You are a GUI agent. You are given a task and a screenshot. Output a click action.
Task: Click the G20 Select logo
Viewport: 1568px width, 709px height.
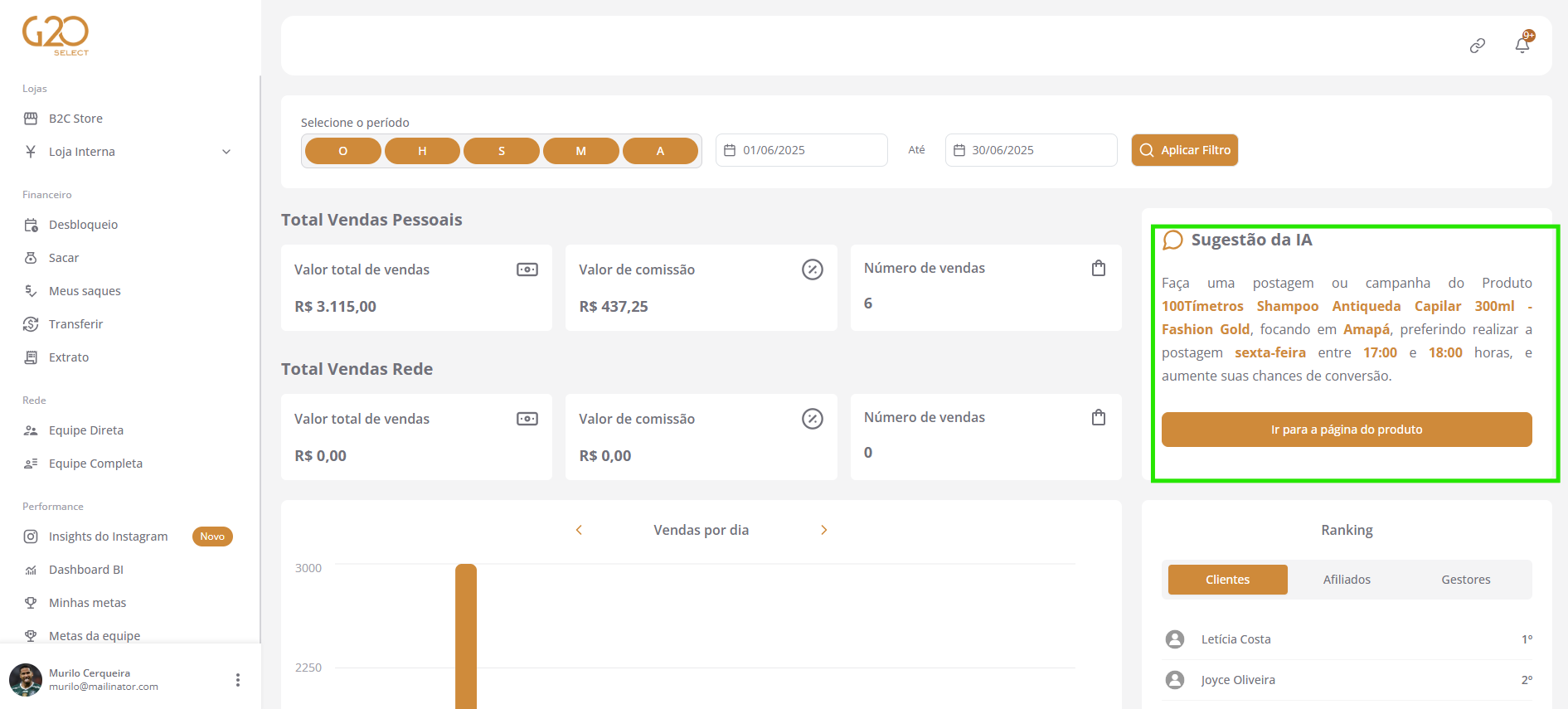pos(56,36)
